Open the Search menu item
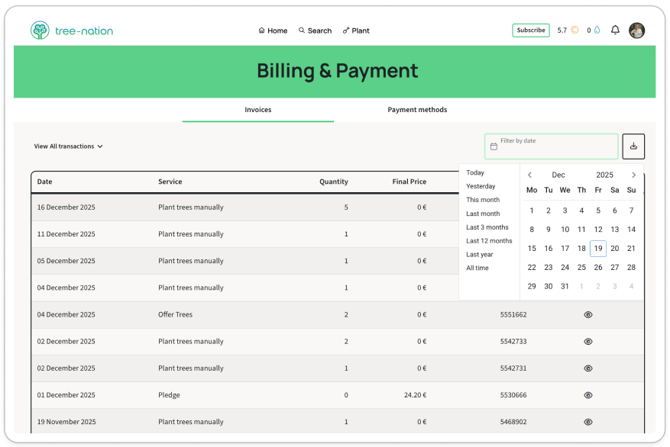 point(315,31)
